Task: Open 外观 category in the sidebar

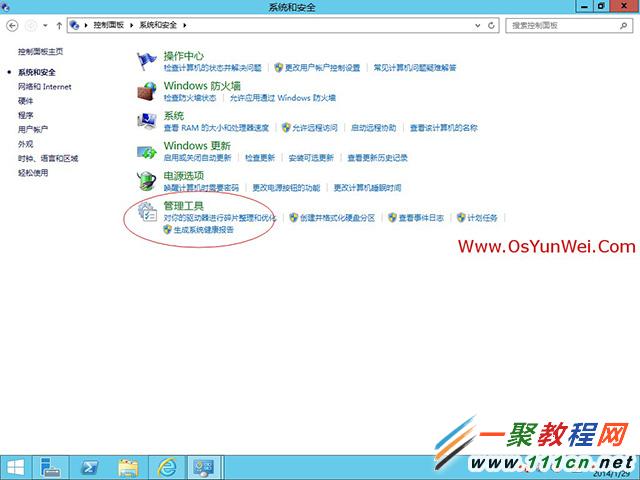Action: pyautogui.click(x=25, y=144)
